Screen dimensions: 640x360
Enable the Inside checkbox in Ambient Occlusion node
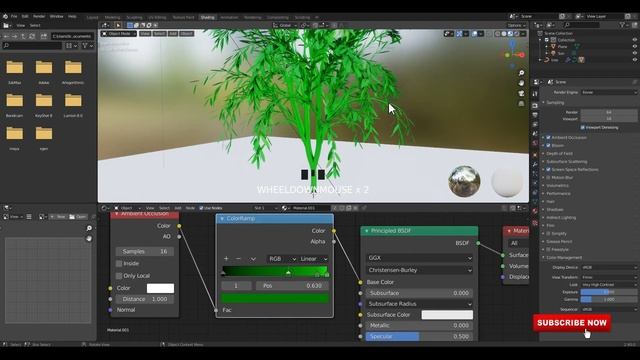point(119,264)
